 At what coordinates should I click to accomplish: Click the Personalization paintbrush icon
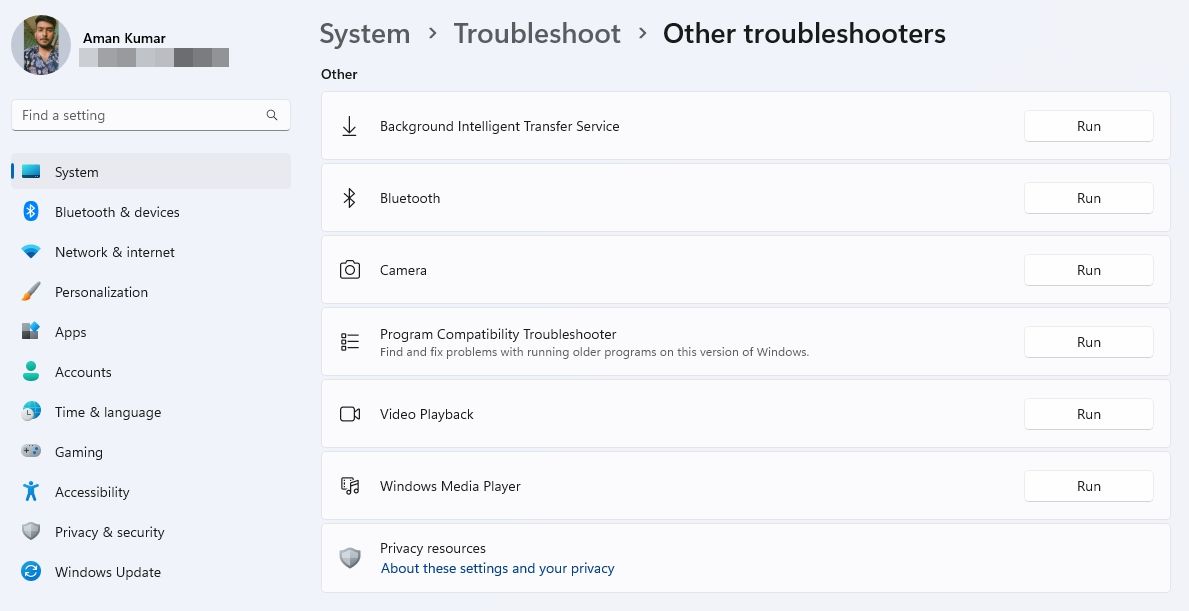point(31,292)
